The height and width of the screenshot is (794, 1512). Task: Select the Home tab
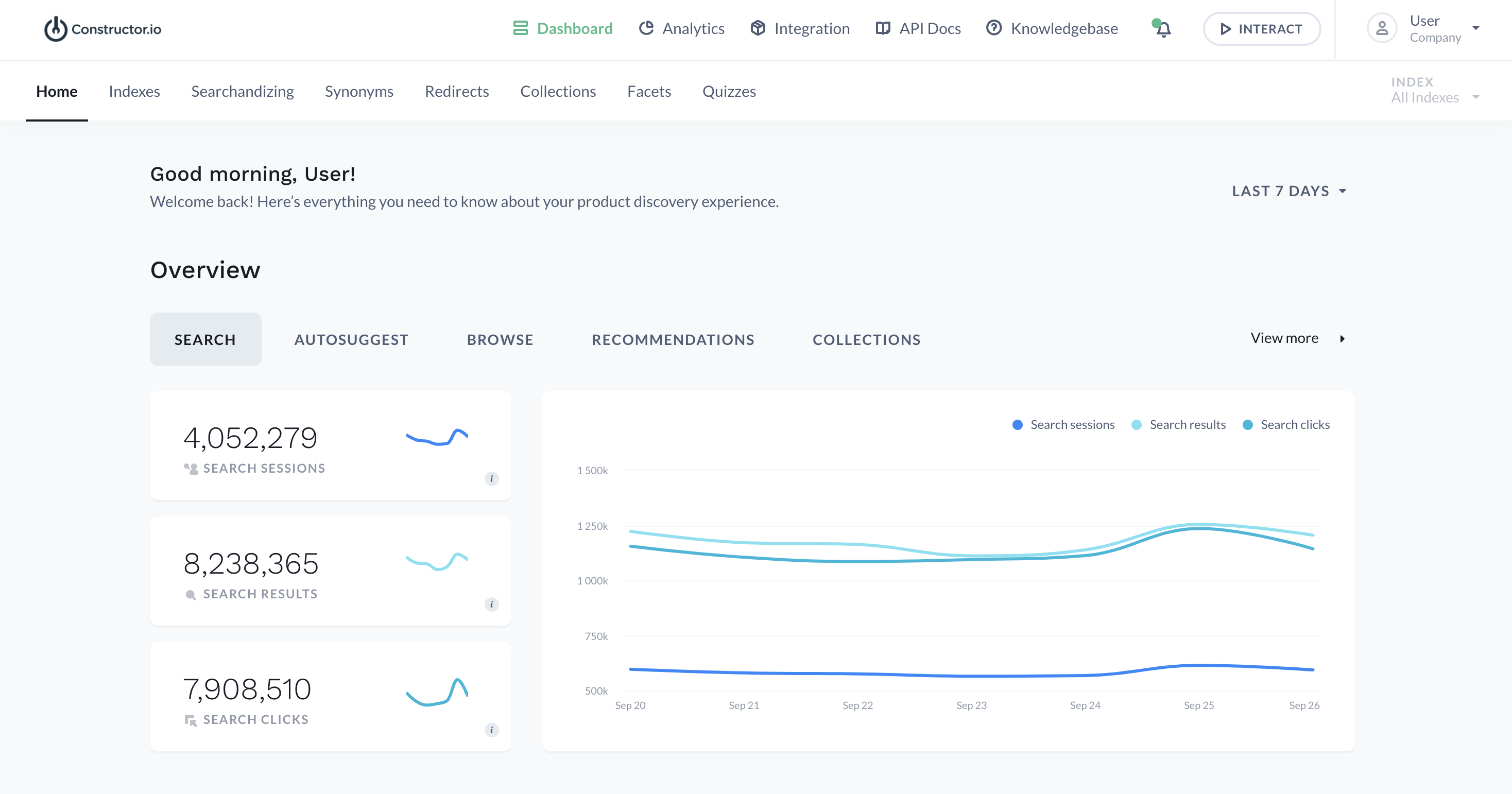point(57,91)
